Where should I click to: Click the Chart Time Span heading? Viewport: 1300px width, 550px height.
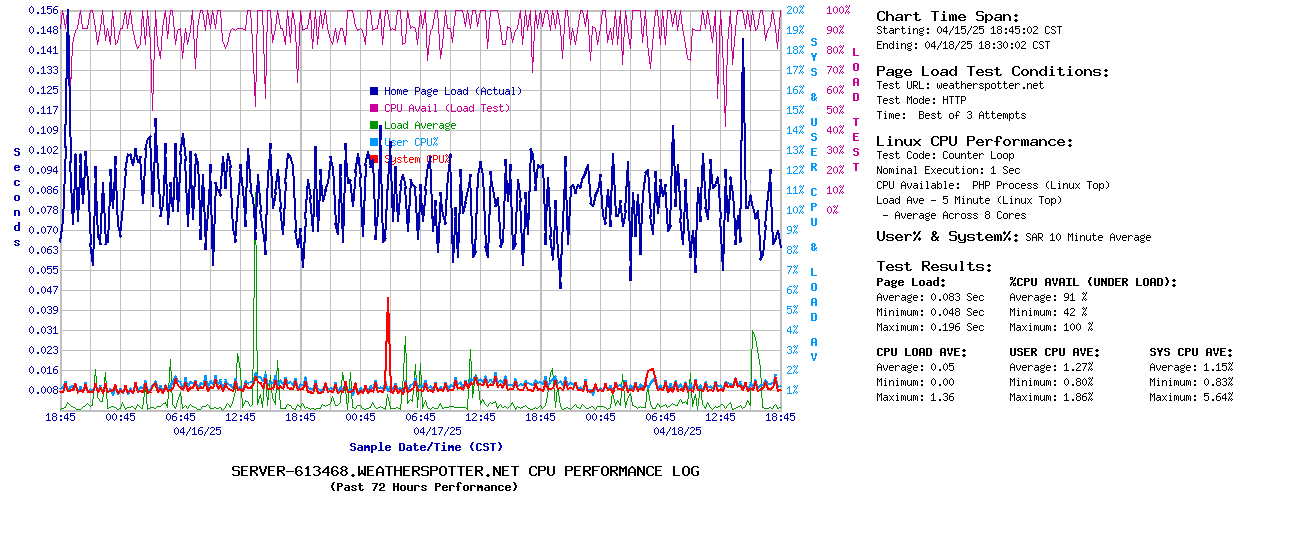(x=947, y=16)
